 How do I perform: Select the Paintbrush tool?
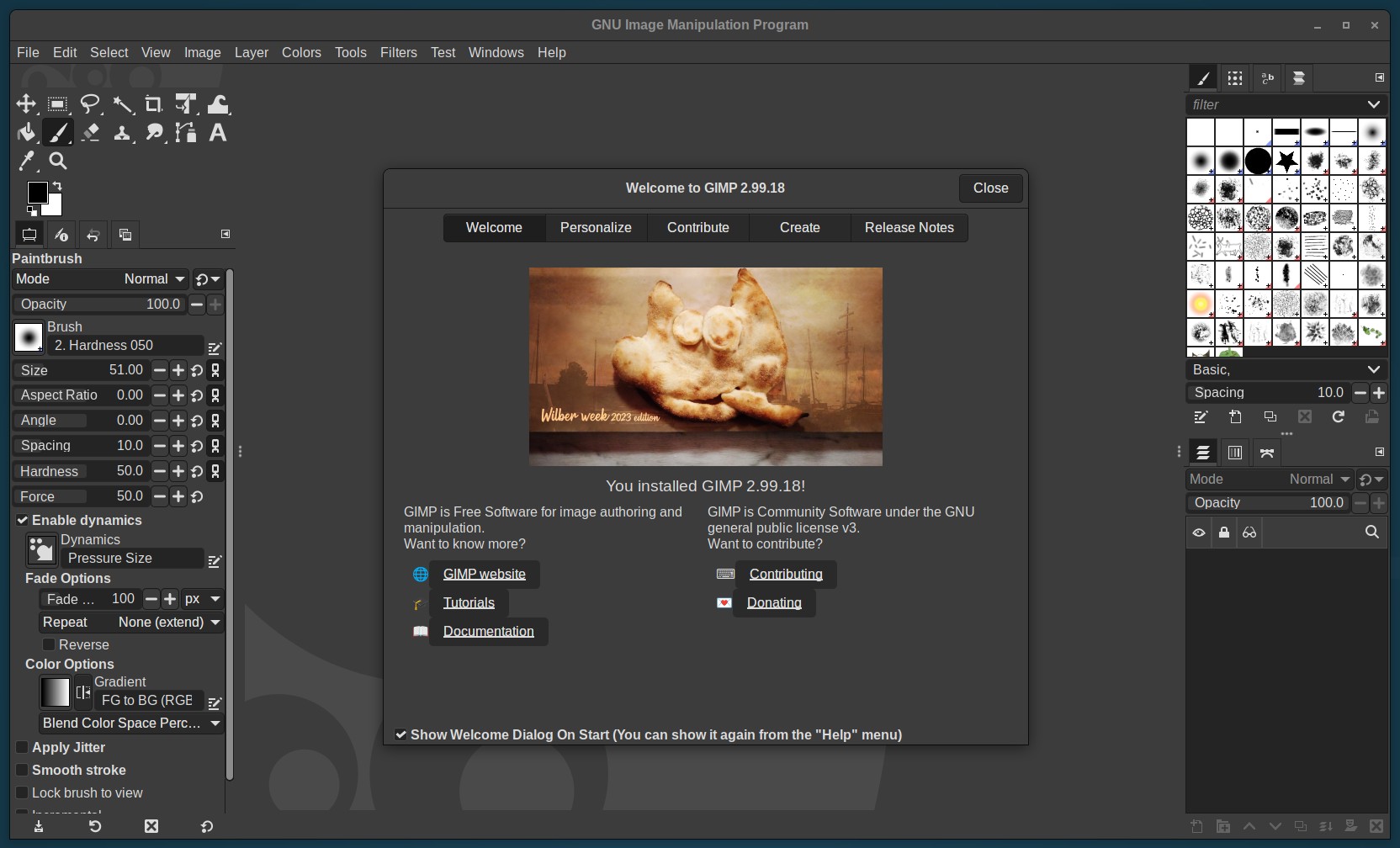[58, 133]
